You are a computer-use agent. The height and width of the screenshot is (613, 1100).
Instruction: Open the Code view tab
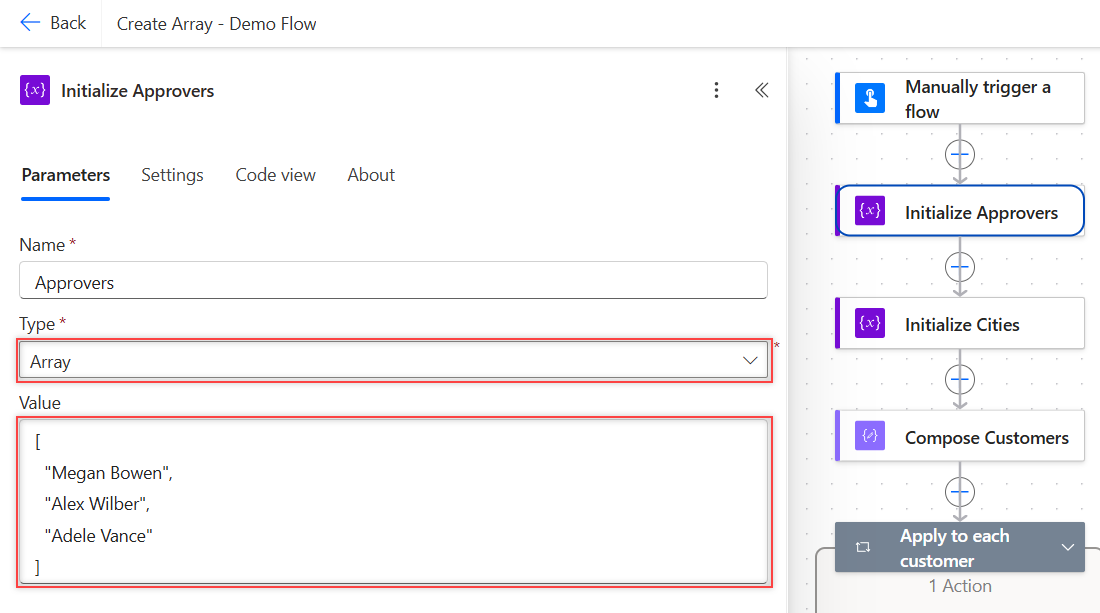(x=276, y=175)
